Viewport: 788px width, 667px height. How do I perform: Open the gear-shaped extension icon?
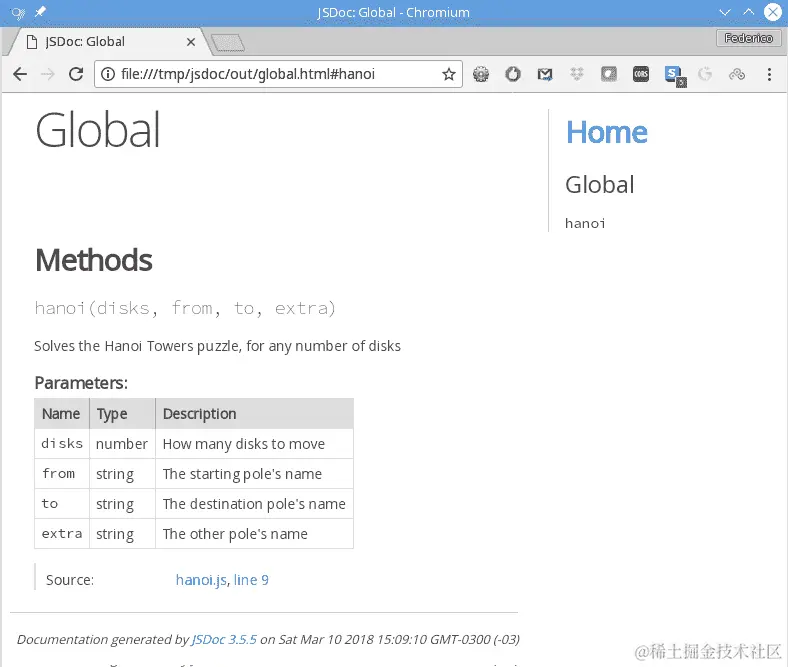481,74
